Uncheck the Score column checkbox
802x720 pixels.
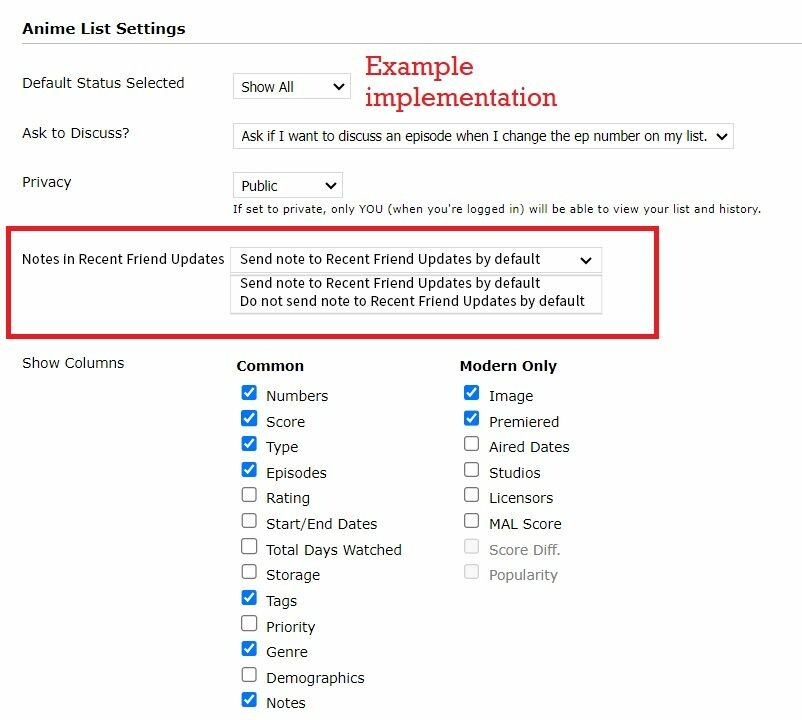click(249, 418)
